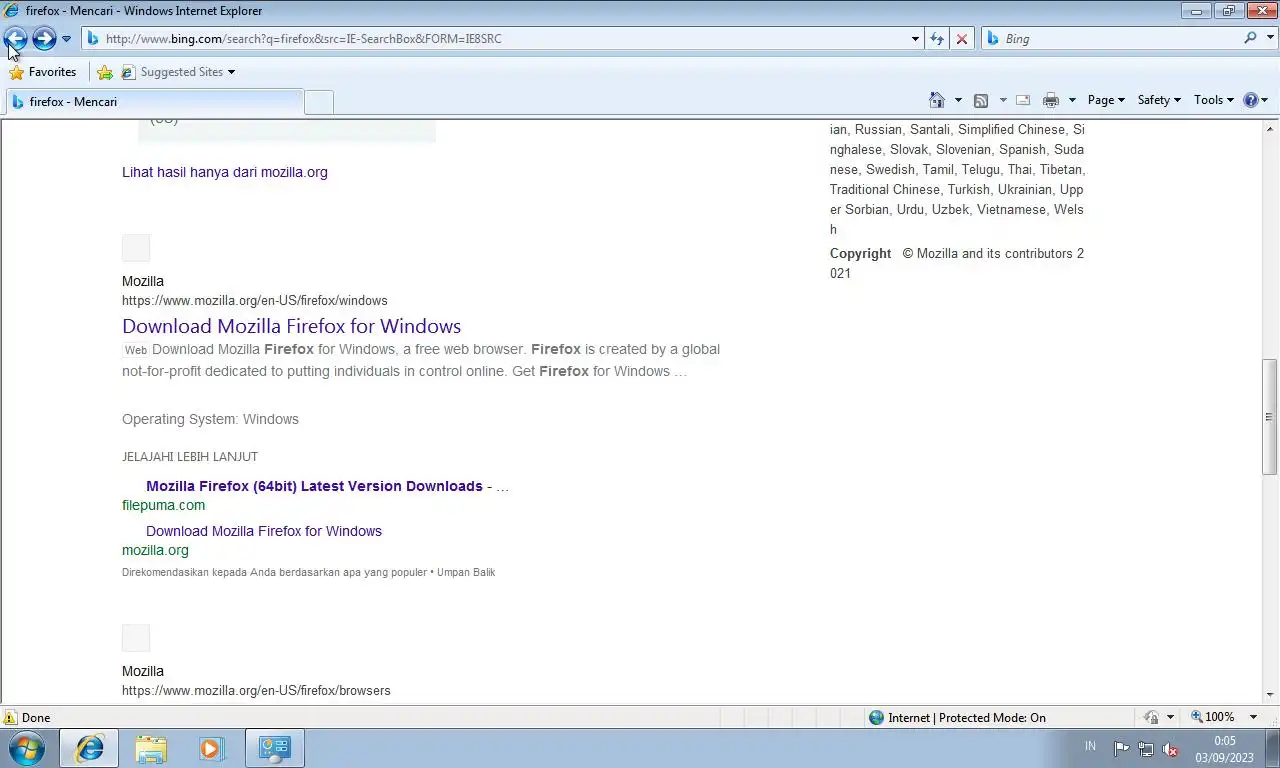
Task: Expand the address bar autocomplete dropdown arrow
Action: click(x=915, y=39)
